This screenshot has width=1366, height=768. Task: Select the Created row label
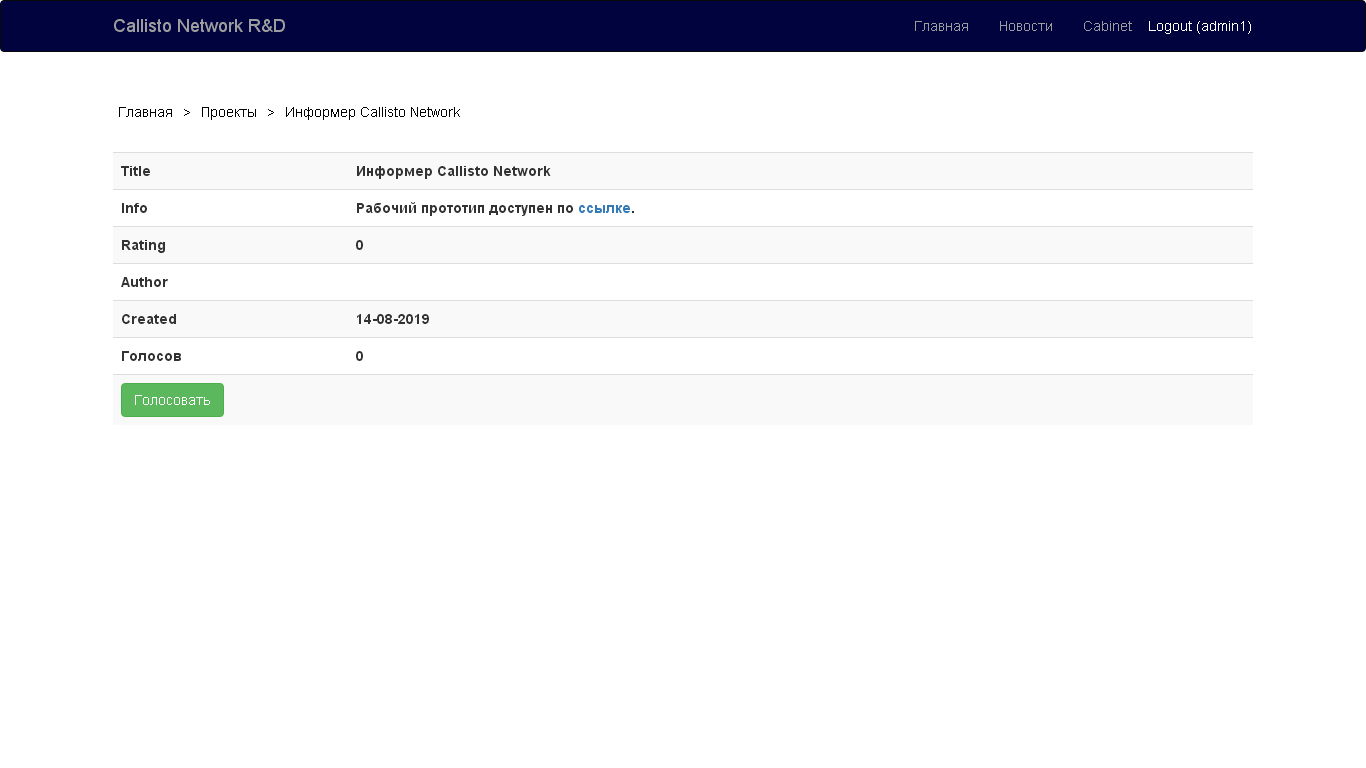point(149,319)
